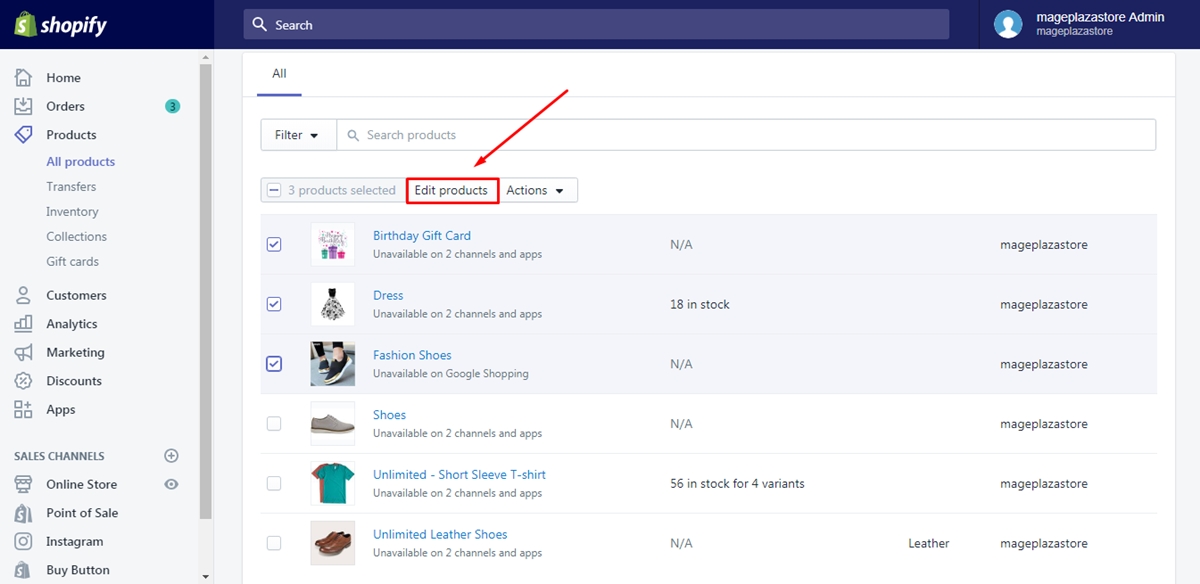Click '56 in stock for 4 variants'
The image size is (1200, 584).
[737, 484]
